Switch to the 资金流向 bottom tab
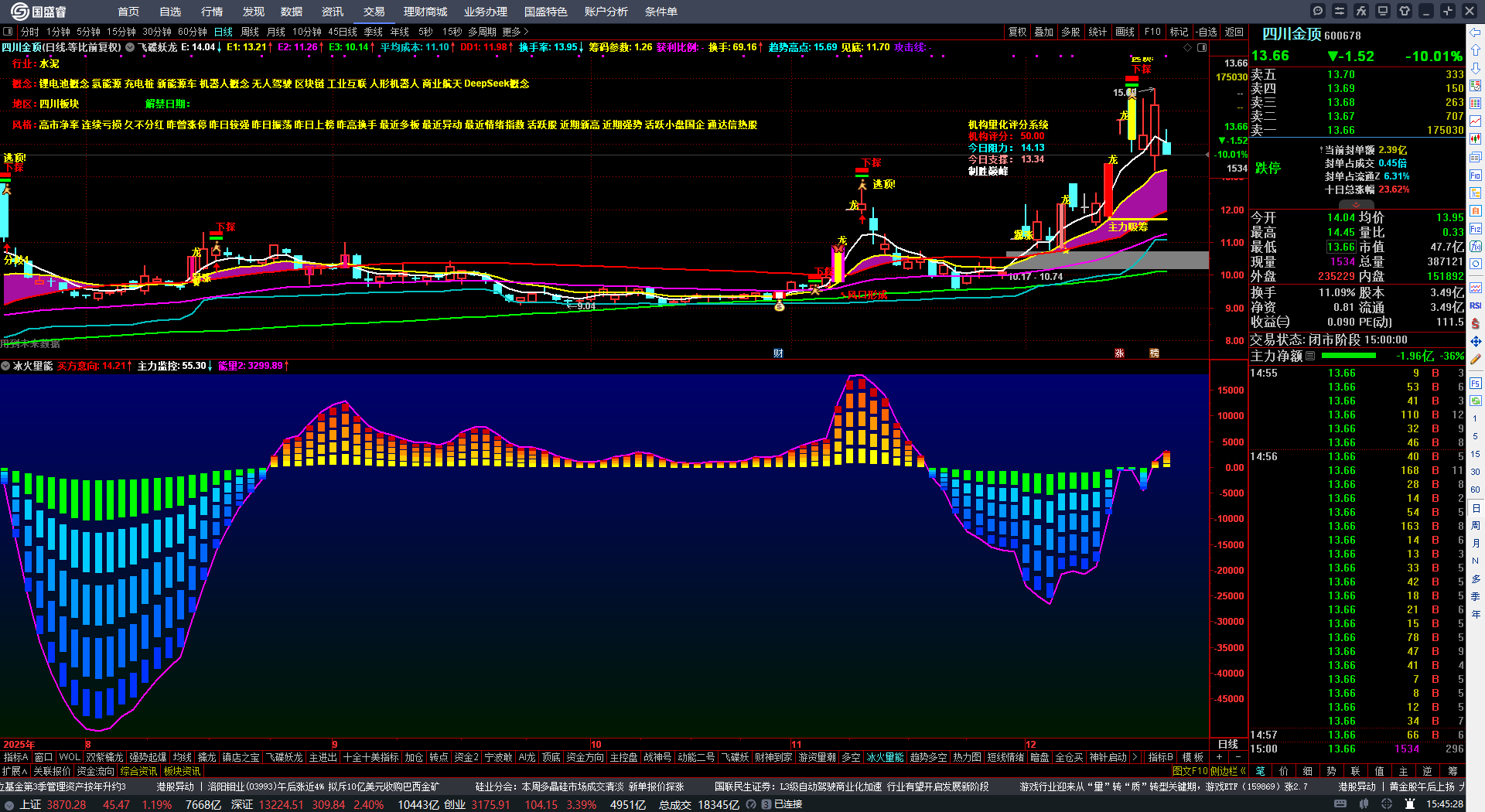This screenshot has height=812, width=1485. (96, 771)
